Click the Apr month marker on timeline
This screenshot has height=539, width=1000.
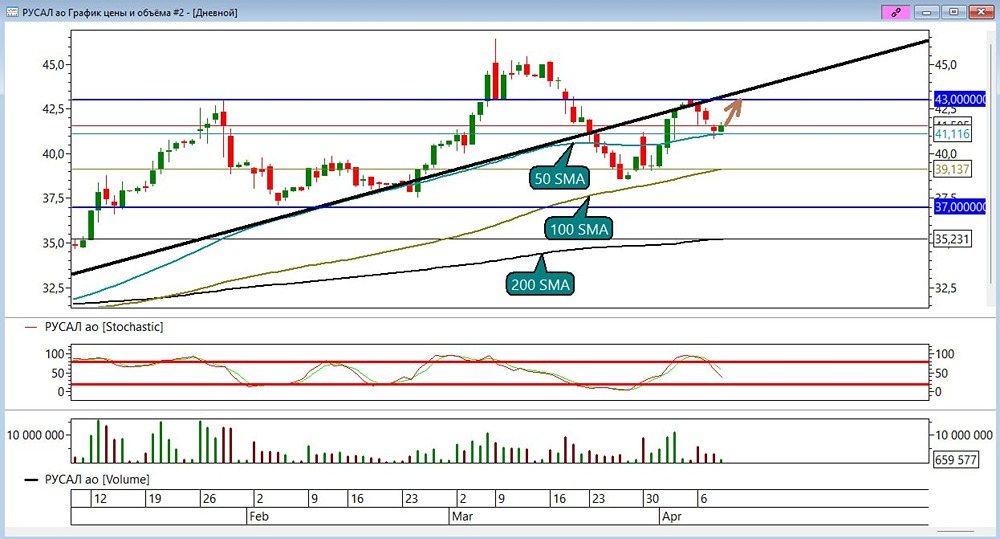pyautogui.click(x=672, y=516)
